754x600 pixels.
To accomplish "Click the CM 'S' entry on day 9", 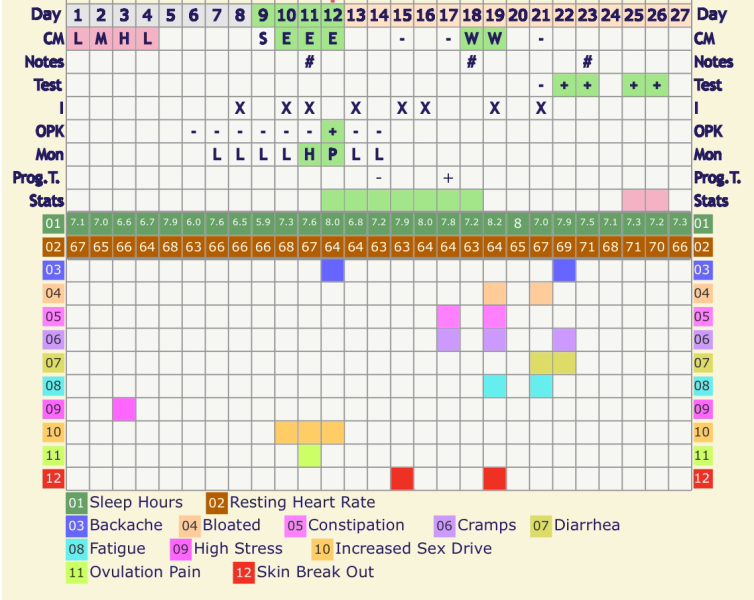I will [x=263, y=39].
